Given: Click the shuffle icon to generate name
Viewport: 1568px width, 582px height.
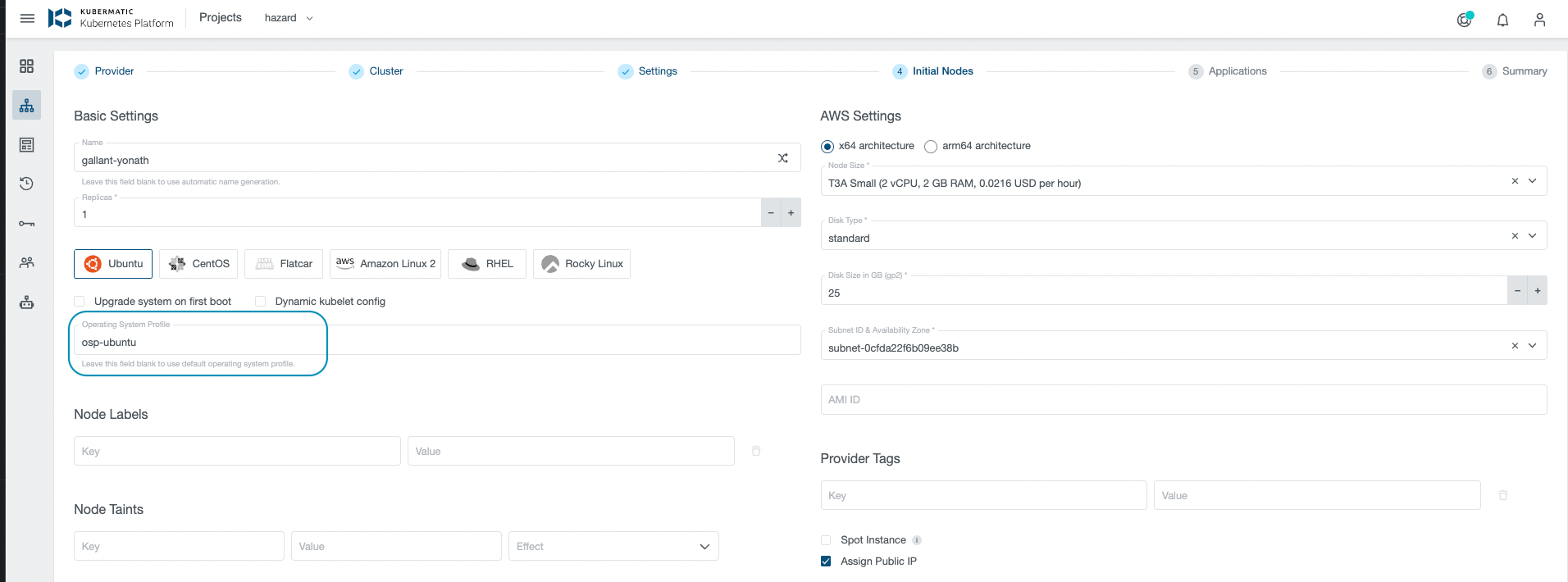Looking at the screenshot, I should [x=782, y=158].
